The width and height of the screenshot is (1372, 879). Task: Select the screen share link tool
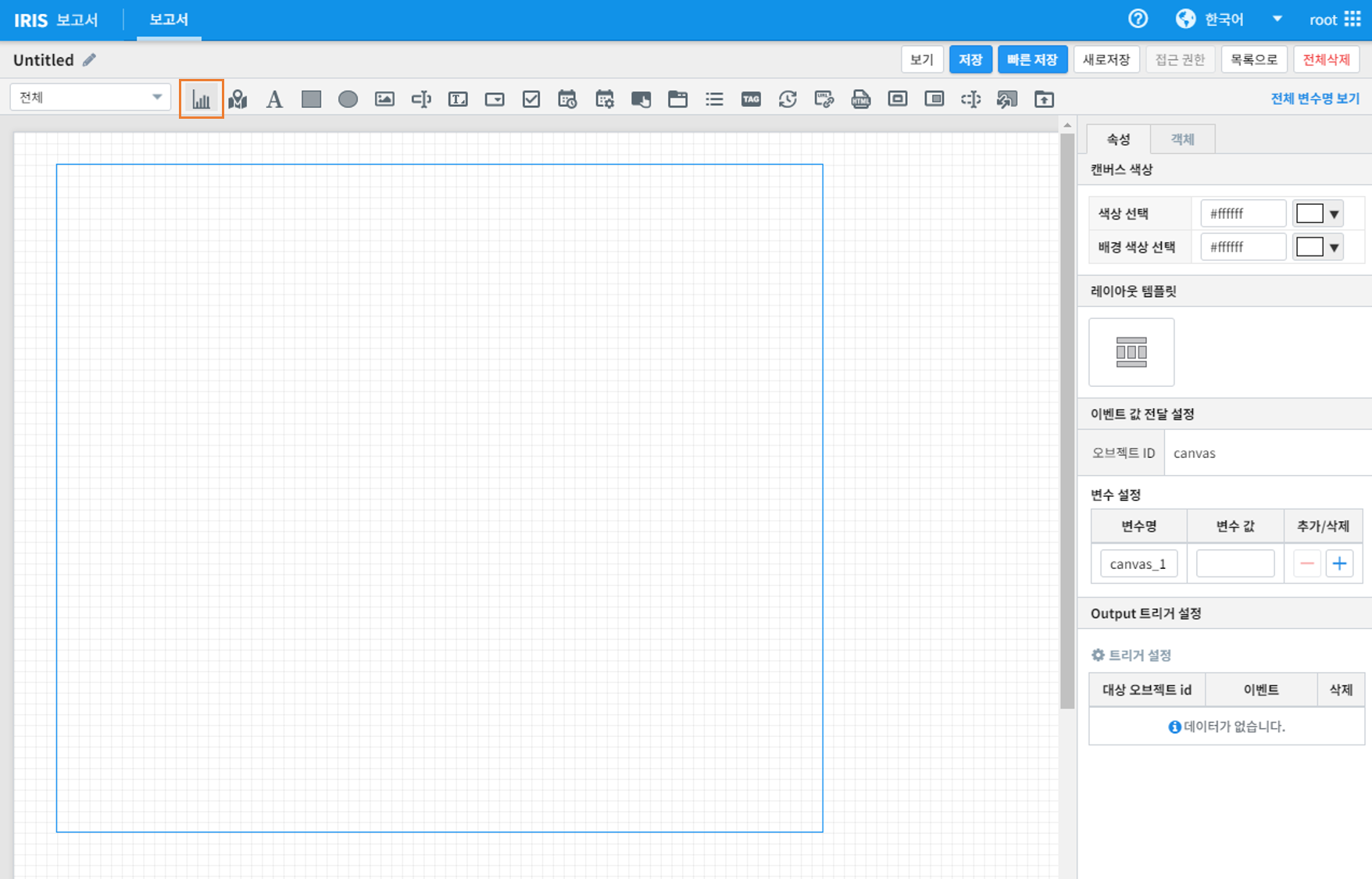pyautogui.click(x=1007, y=99)
